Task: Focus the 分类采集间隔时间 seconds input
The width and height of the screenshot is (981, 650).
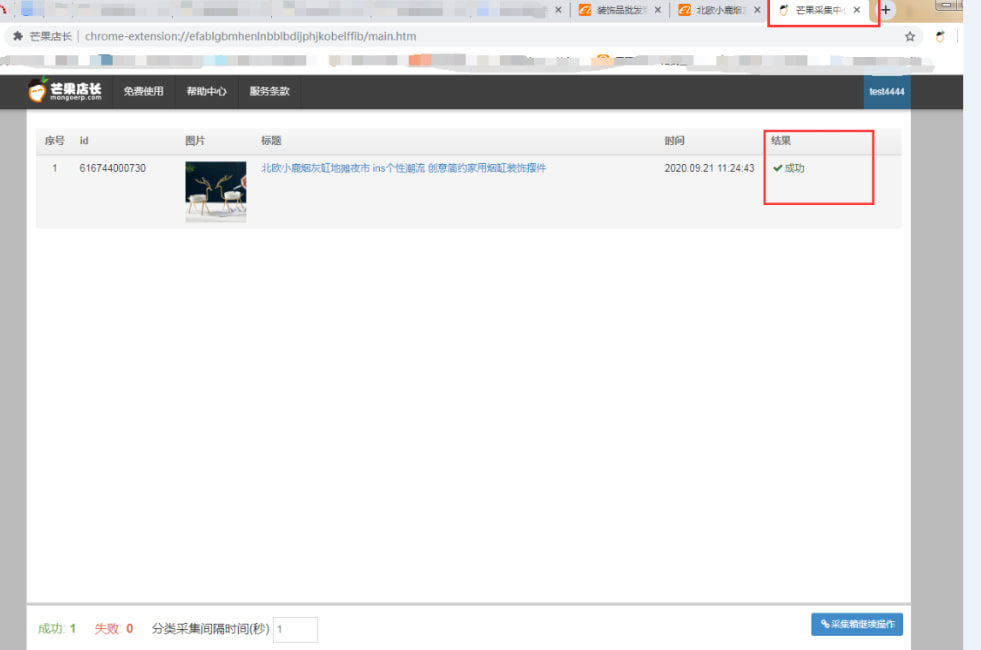Action: tap(295, 629)
